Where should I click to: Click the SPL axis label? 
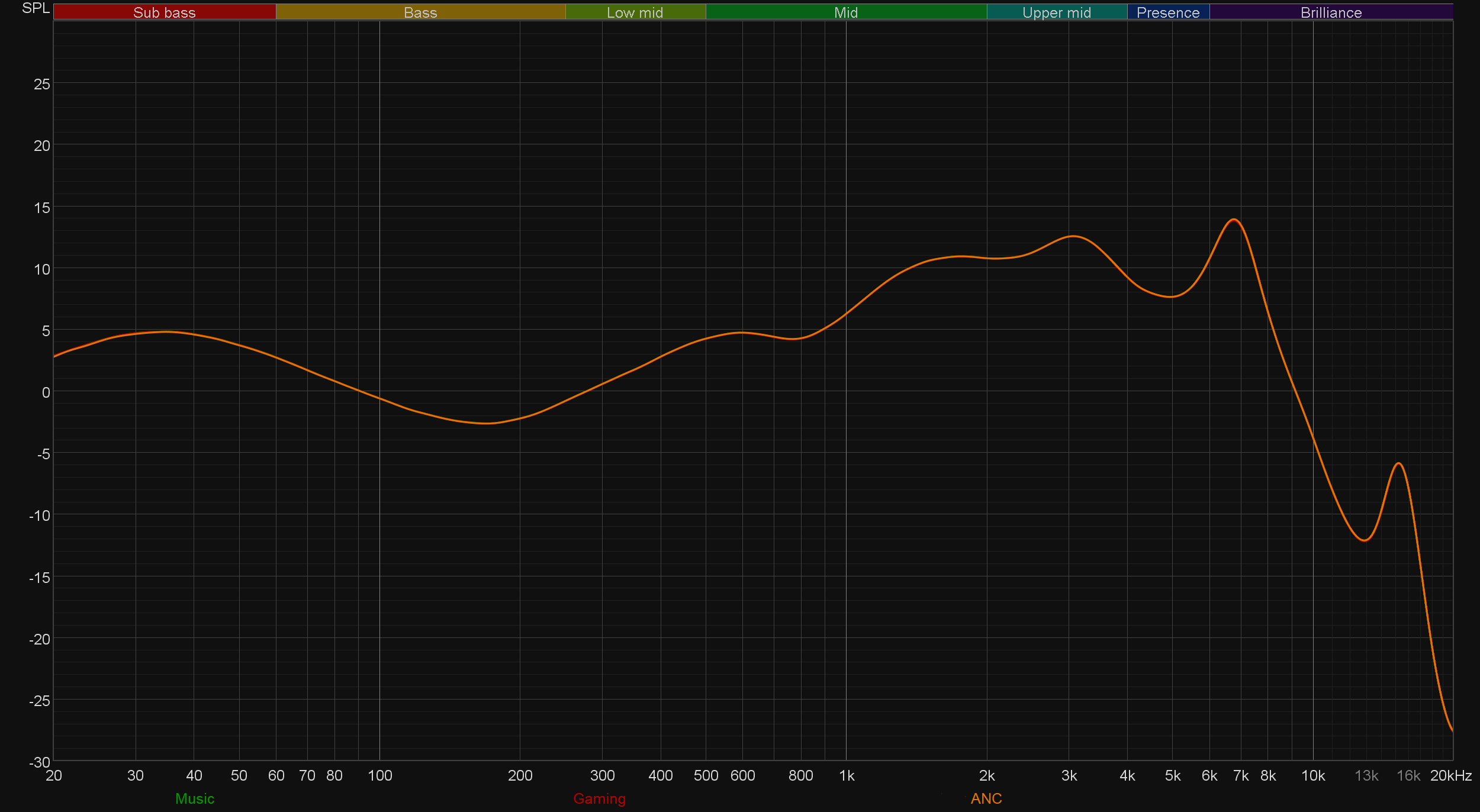coord(36,8)
